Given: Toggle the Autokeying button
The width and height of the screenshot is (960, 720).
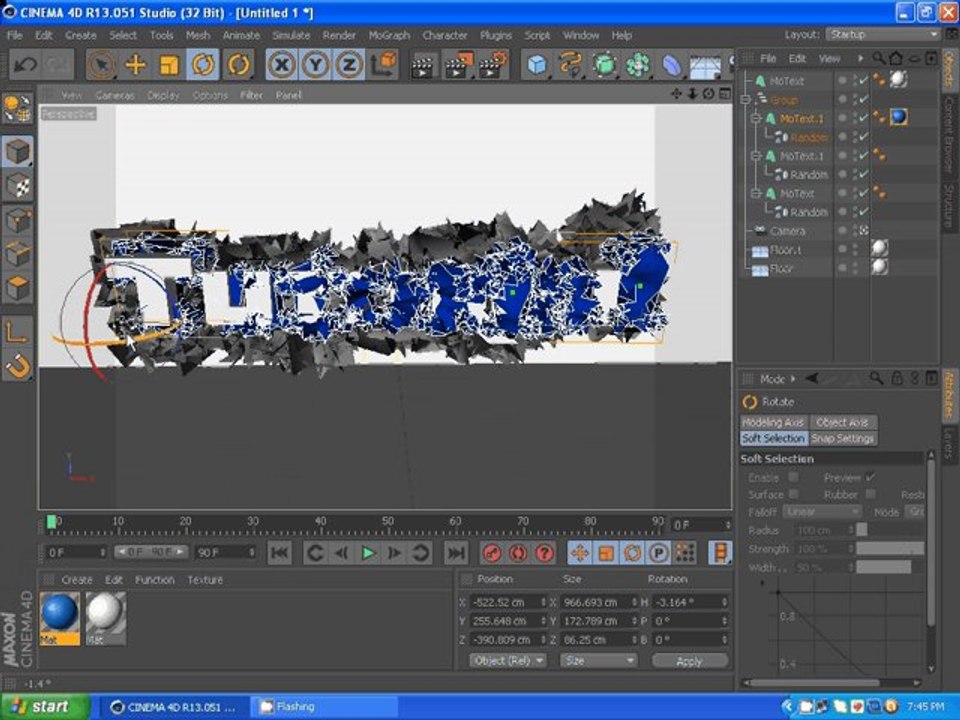Looking at the screenshot, I should (x=519, y=553).
